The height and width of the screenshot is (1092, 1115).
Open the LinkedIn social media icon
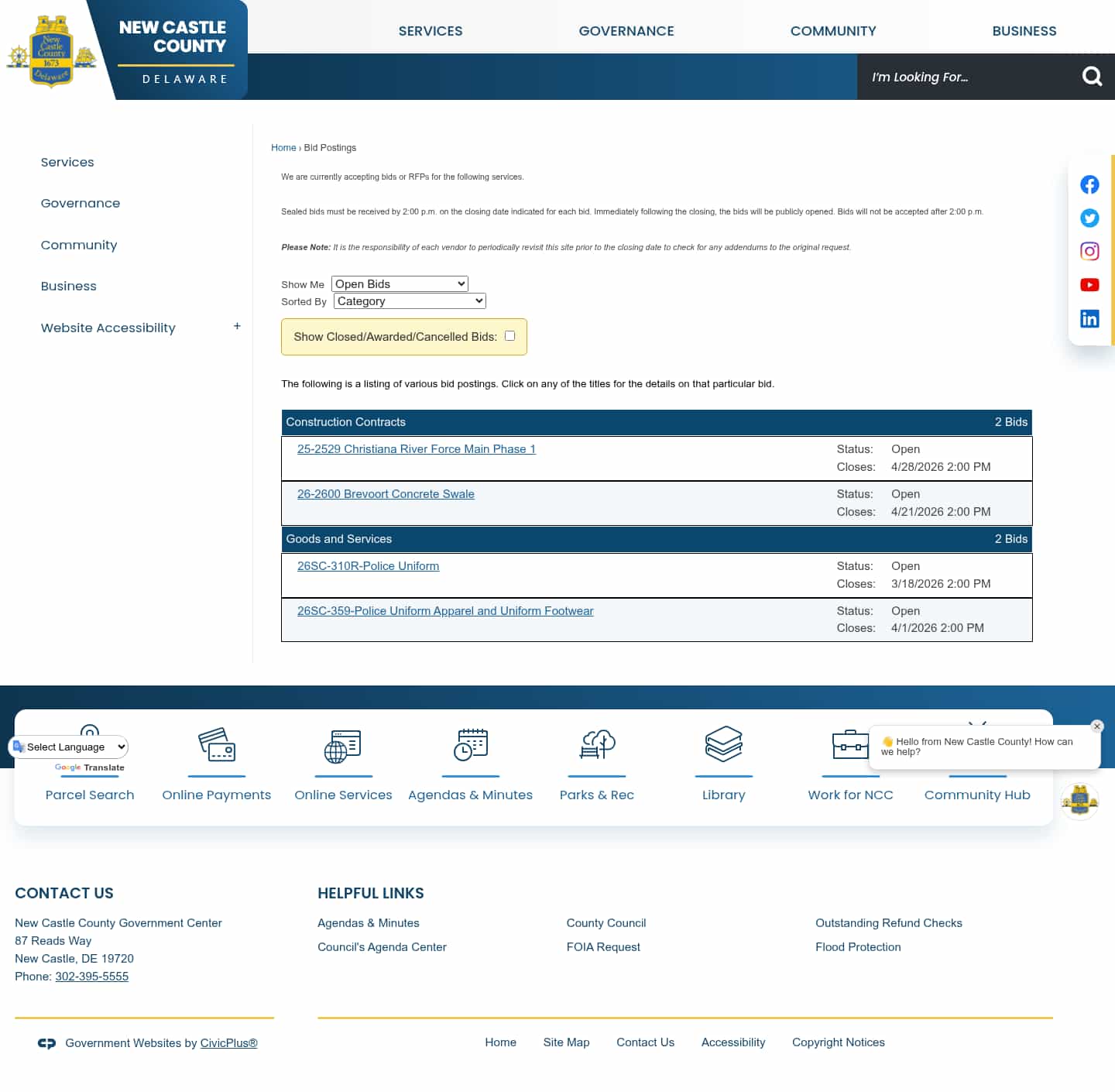coord(1089,318)
